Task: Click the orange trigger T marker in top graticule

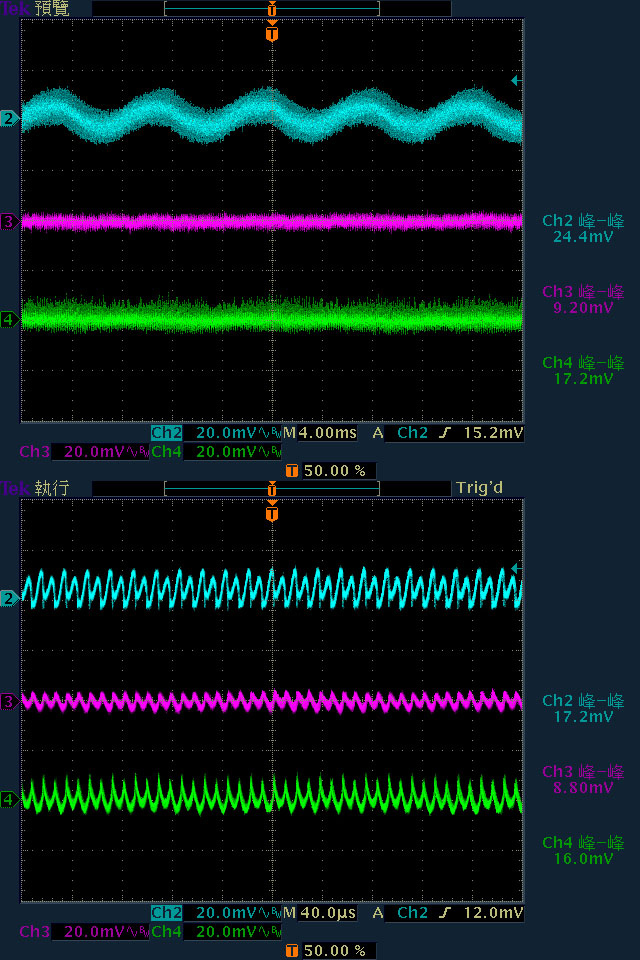Action: 272,32
